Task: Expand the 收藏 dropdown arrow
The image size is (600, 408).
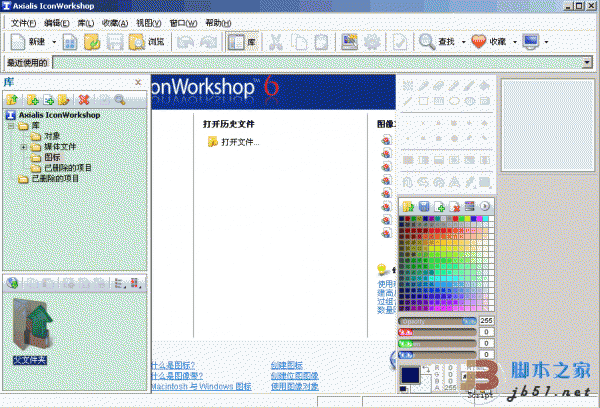Action: tap(515, 42)
